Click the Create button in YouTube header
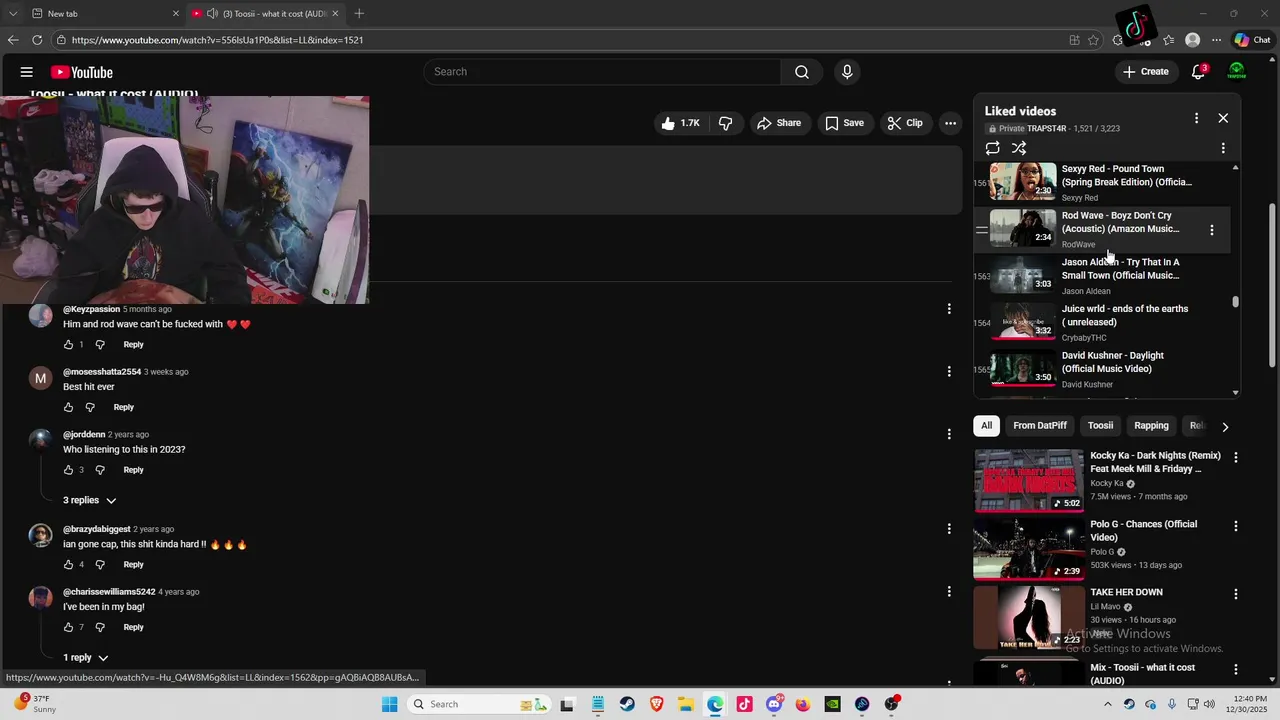Viewport: 1280px width, 720px height. (1146, 72)
